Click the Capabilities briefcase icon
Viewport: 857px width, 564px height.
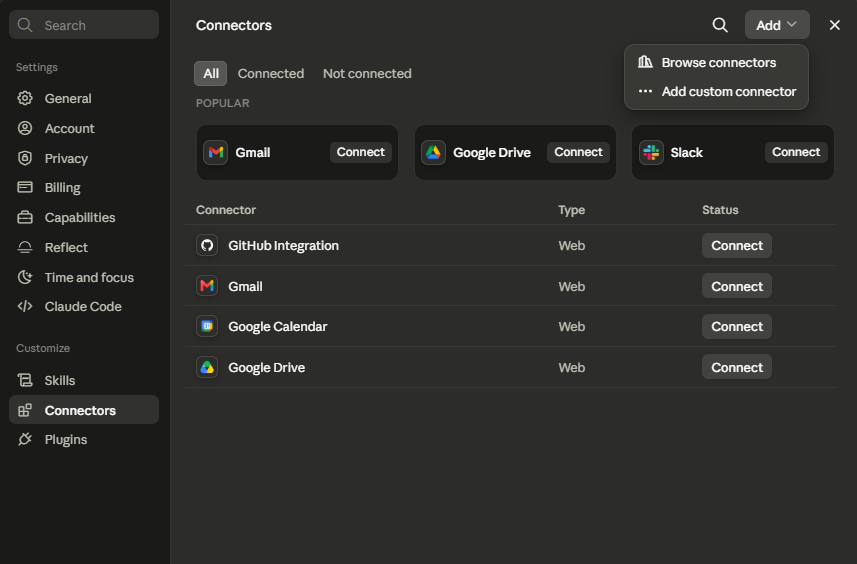click(25, 218)
